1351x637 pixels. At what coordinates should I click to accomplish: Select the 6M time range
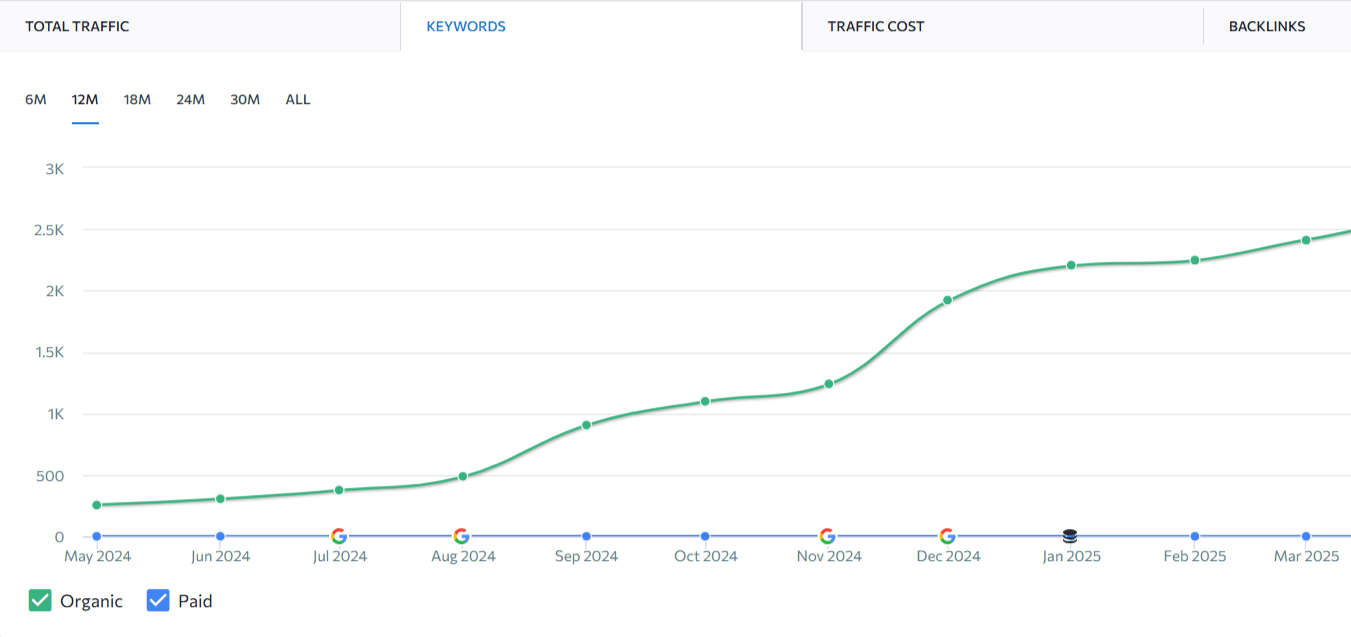36,99
